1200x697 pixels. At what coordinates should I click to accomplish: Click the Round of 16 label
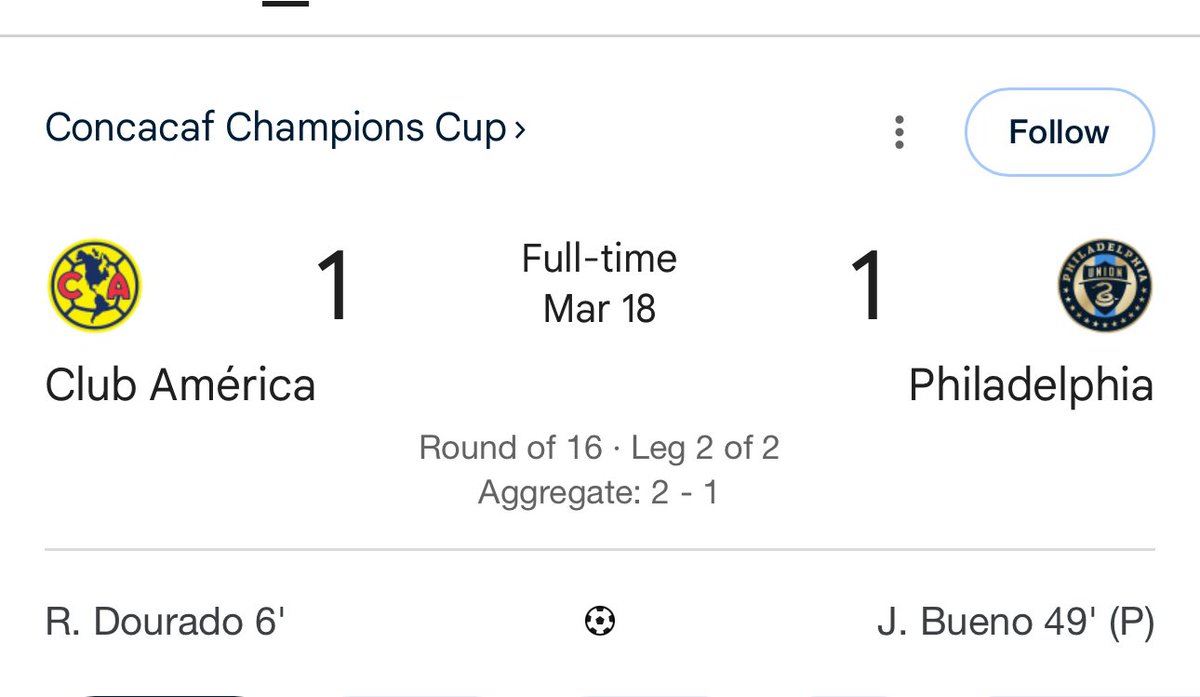point(510,447)
